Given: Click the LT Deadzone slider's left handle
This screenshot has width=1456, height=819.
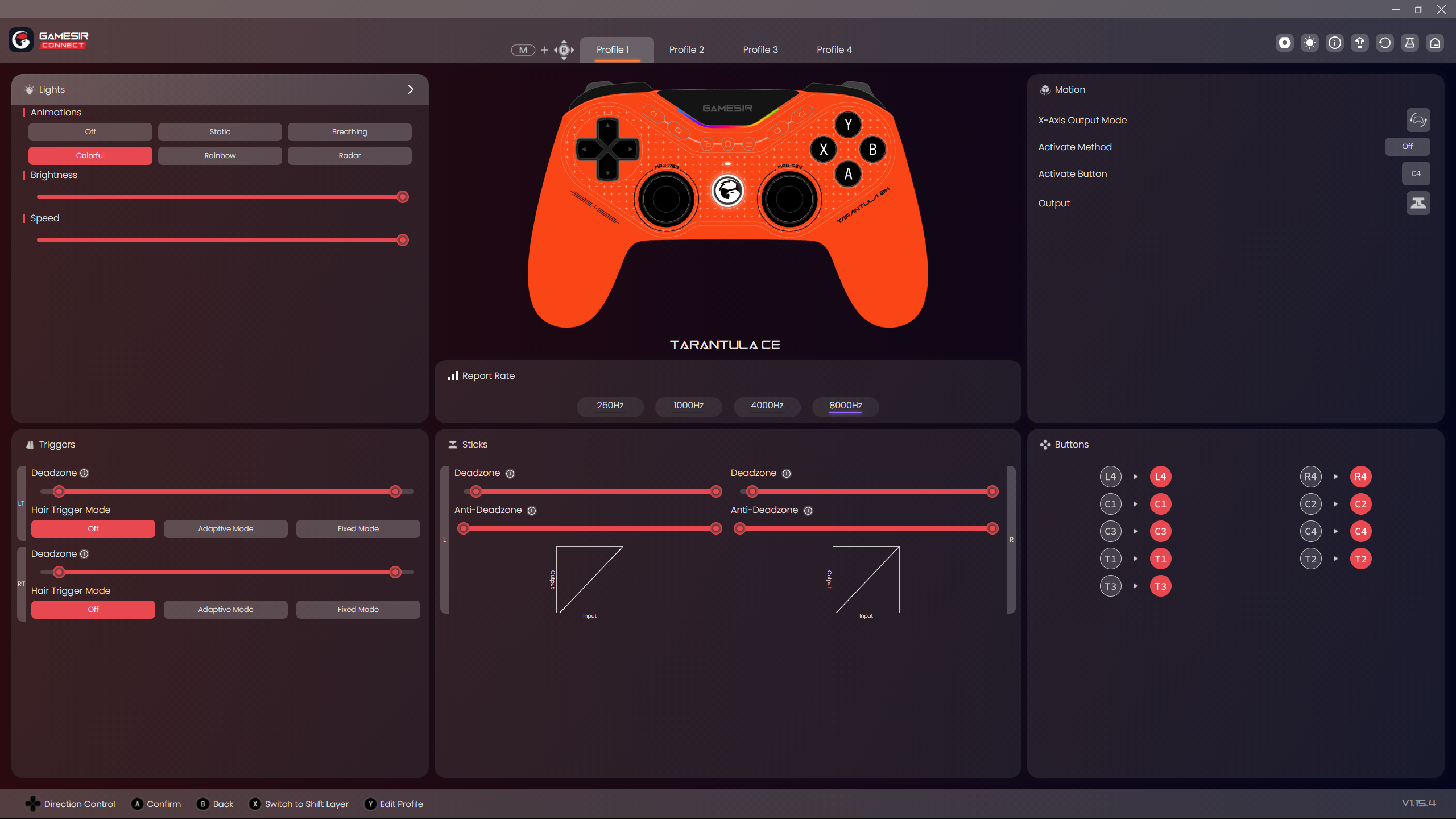Looking at the screenshot, I should tap(59, 491).
